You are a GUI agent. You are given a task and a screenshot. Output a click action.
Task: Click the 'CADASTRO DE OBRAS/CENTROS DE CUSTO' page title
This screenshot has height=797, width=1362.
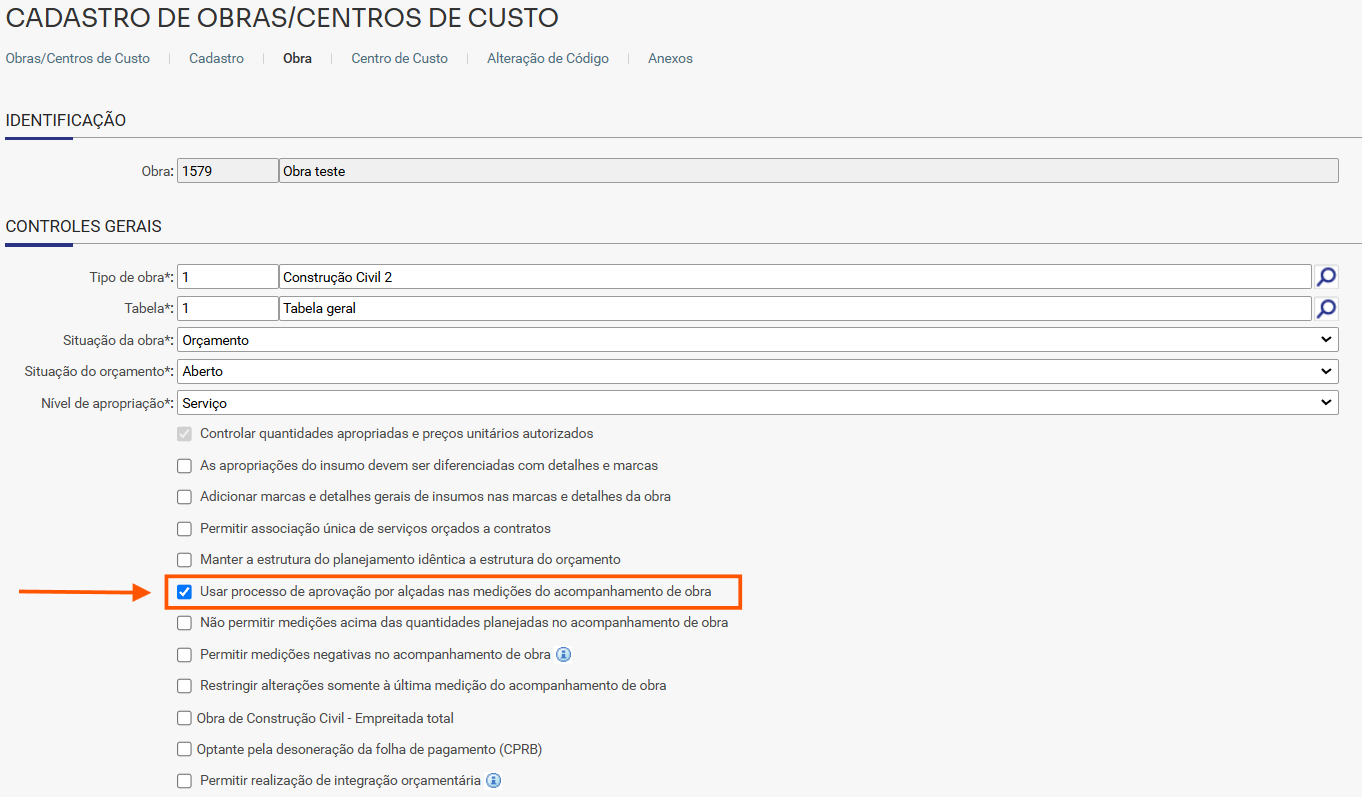pyautogui.click(x=282, y=17)
